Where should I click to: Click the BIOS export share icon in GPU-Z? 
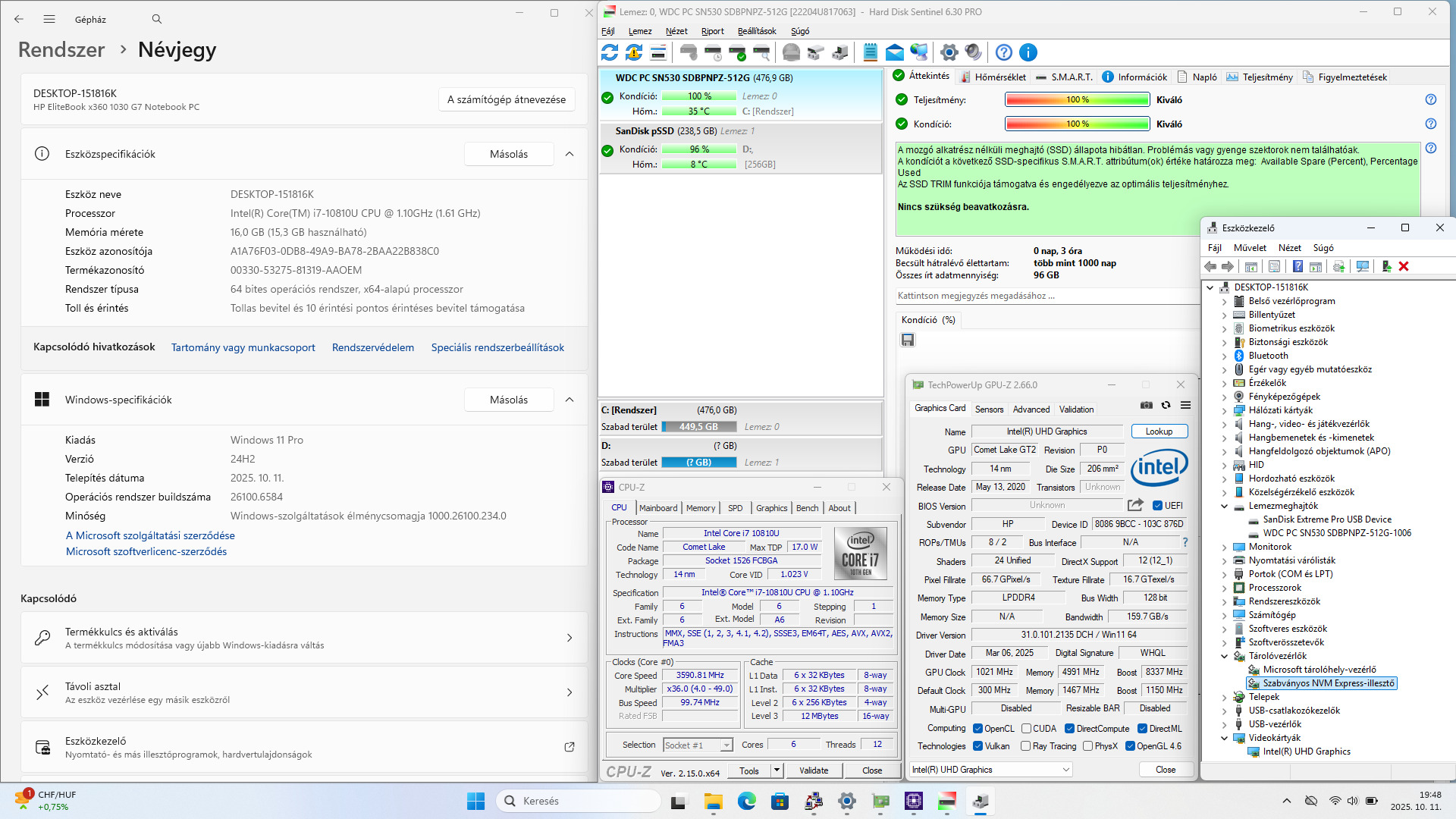(1135, 505)
